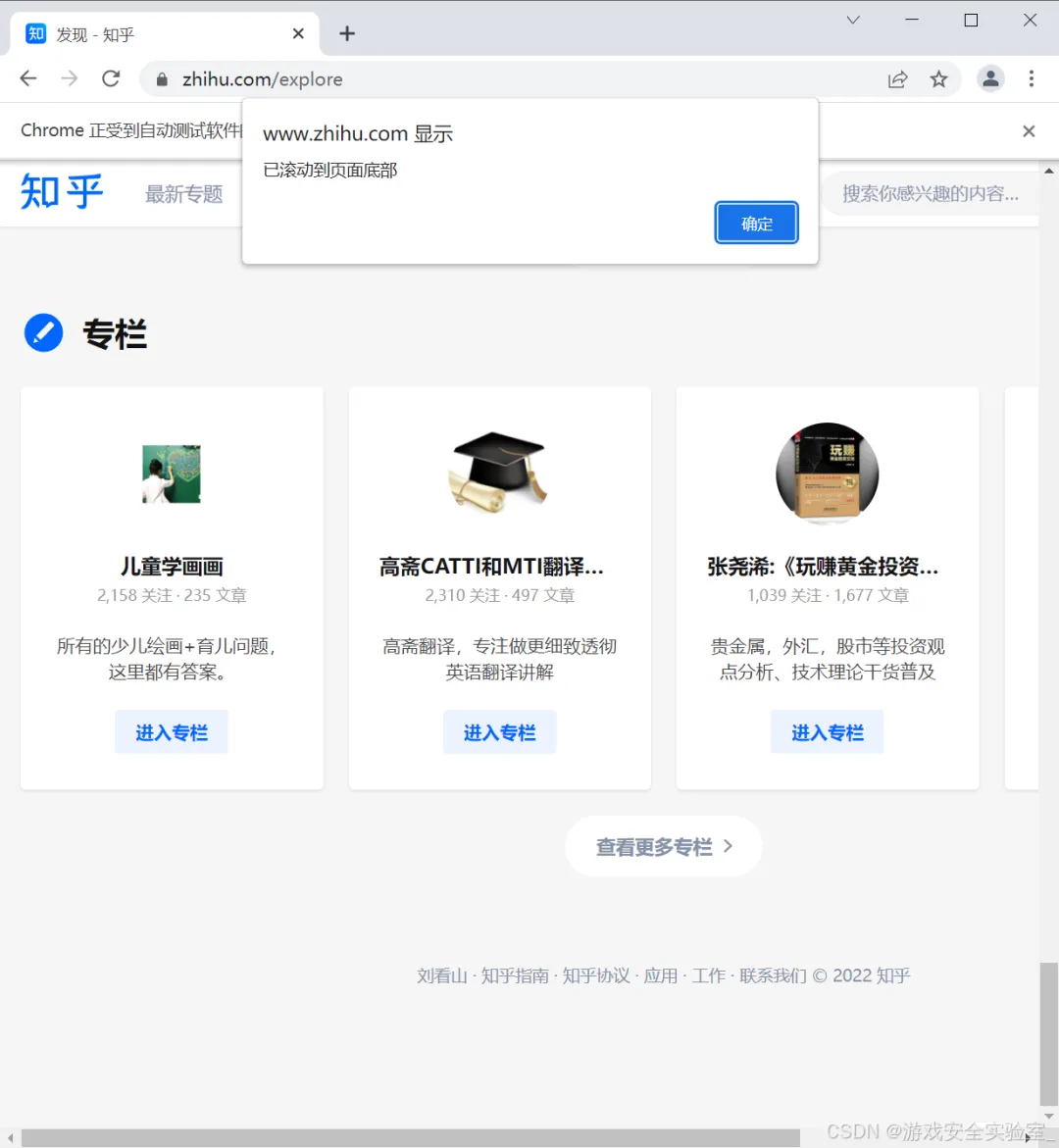Open the 张尧浠:《玩赚黄金投资 column title

coord(823,566)
